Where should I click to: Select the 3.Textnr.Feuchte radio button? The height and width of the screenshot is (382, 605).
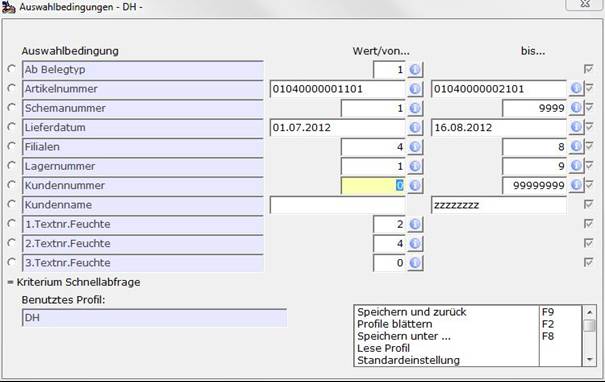12,262
